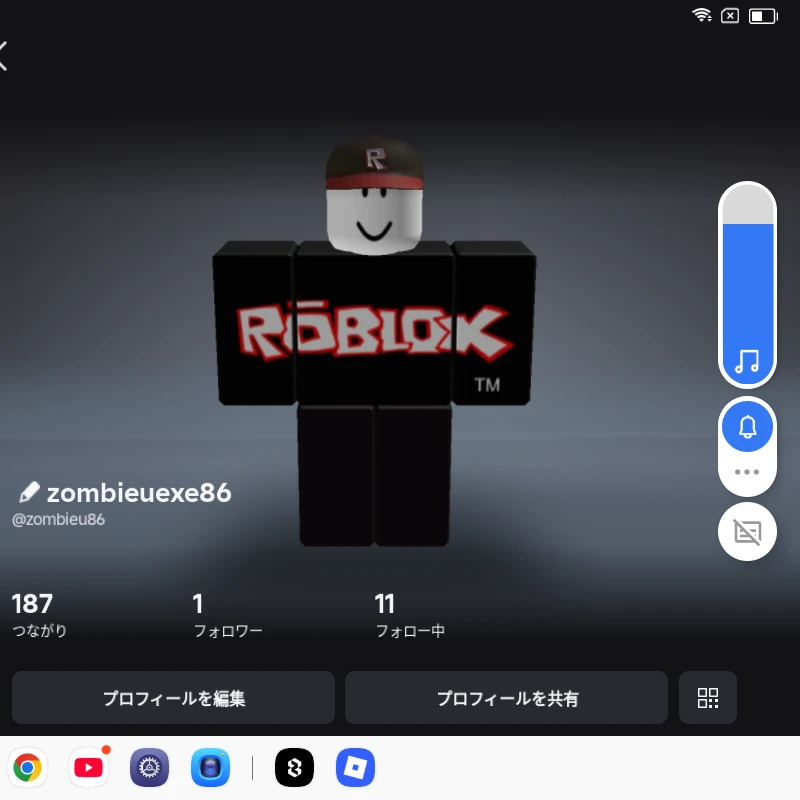Open the QR code button
The width and height of the screenshot is (800, 800).
click(708, 697)
